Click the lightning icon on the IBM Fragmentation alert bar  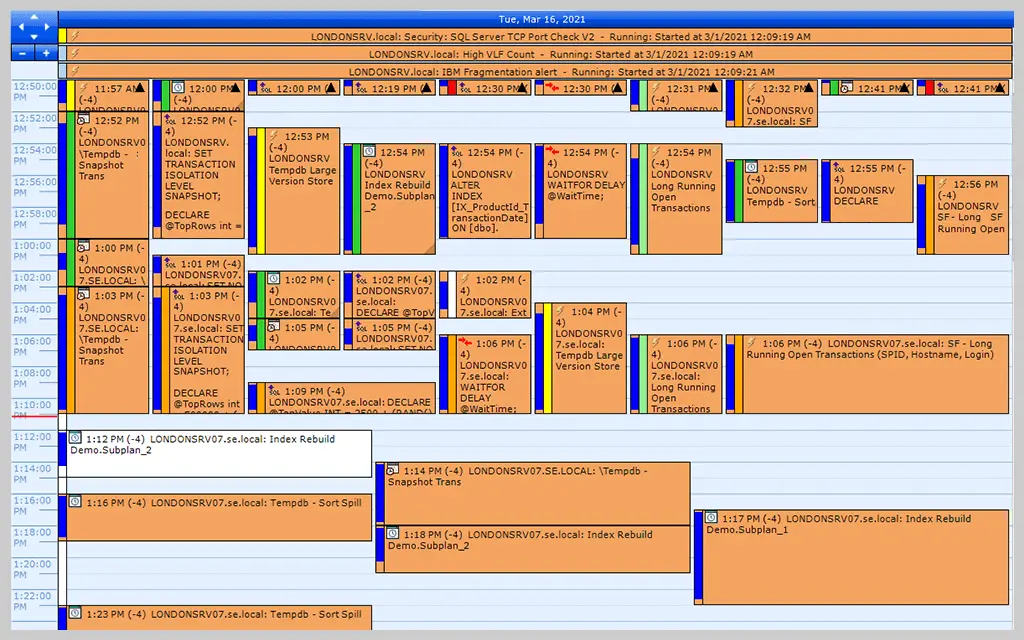74,70
